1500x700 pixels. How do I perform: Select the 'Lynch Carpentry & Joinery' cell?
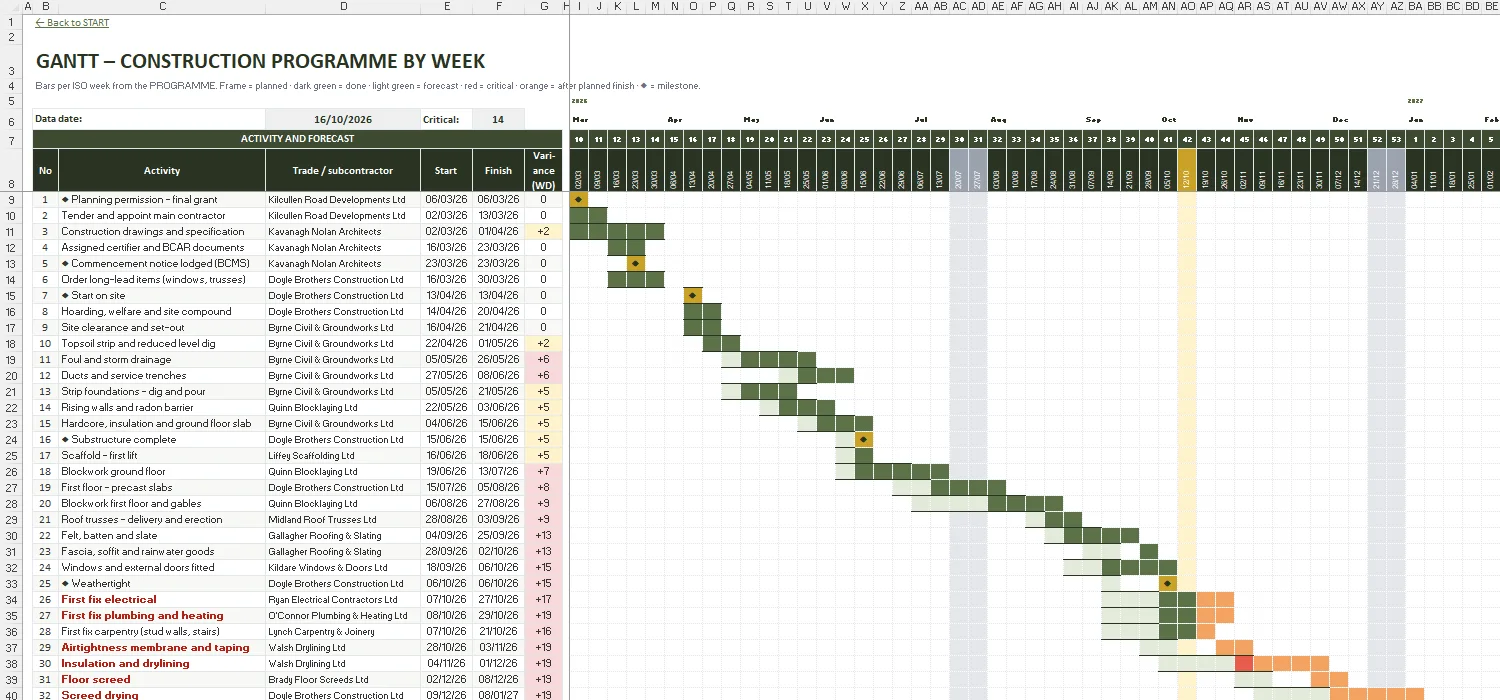pyautogui.click(x=343, y=631)
